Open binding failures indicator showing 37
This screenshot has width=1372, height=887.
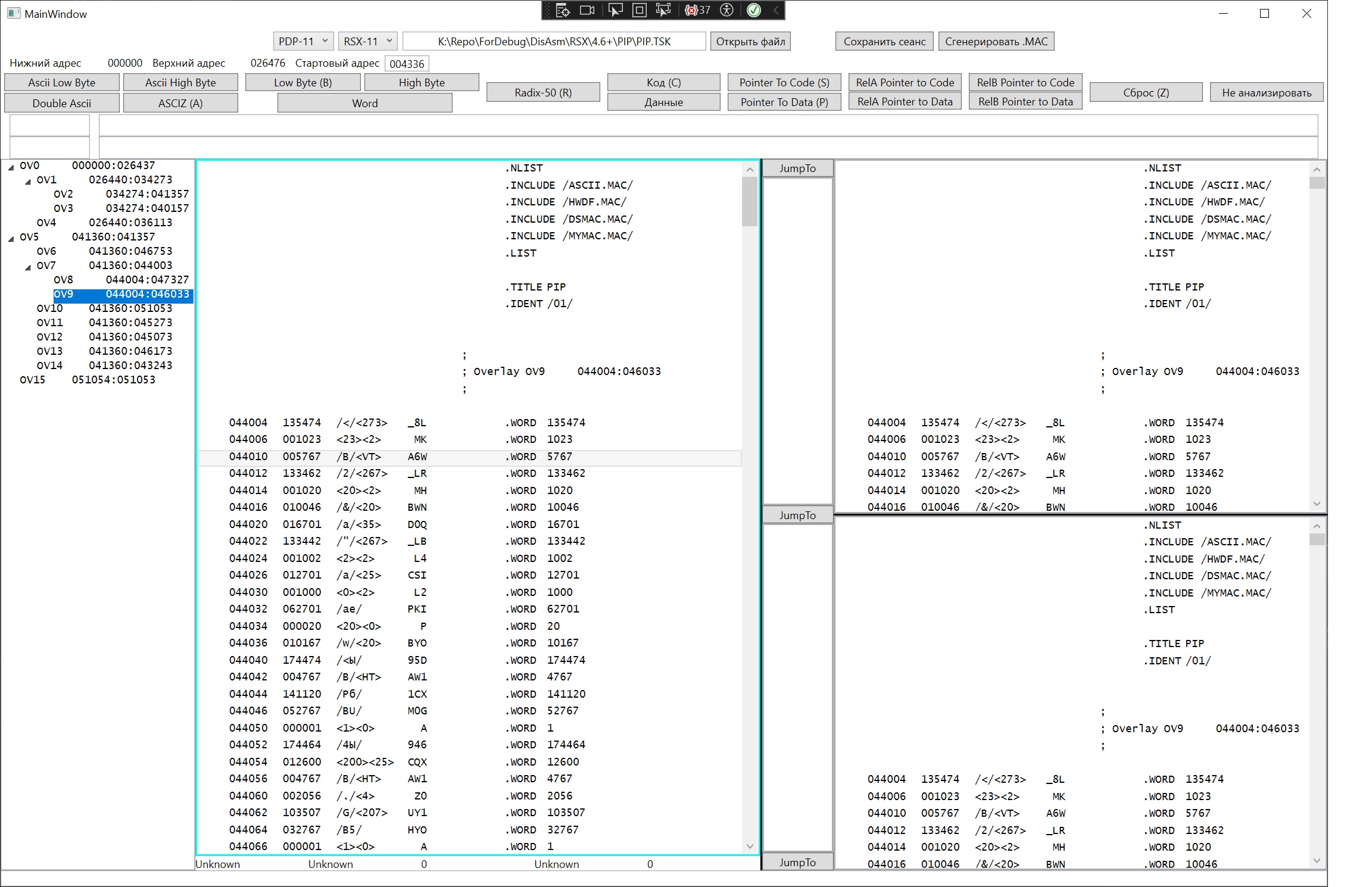coord(698,10)
